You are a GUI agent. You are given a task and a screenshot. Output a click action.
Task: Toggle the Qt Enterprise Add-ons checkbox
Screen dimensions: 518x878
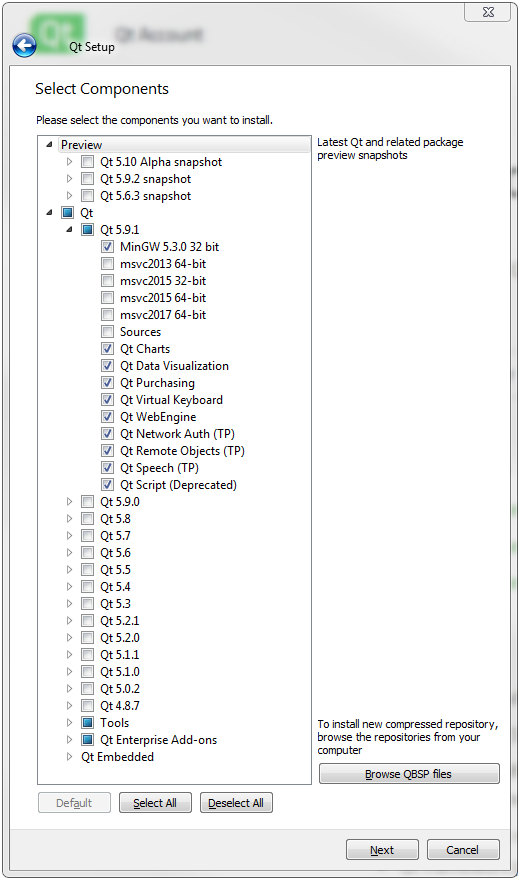coord(87,740)
